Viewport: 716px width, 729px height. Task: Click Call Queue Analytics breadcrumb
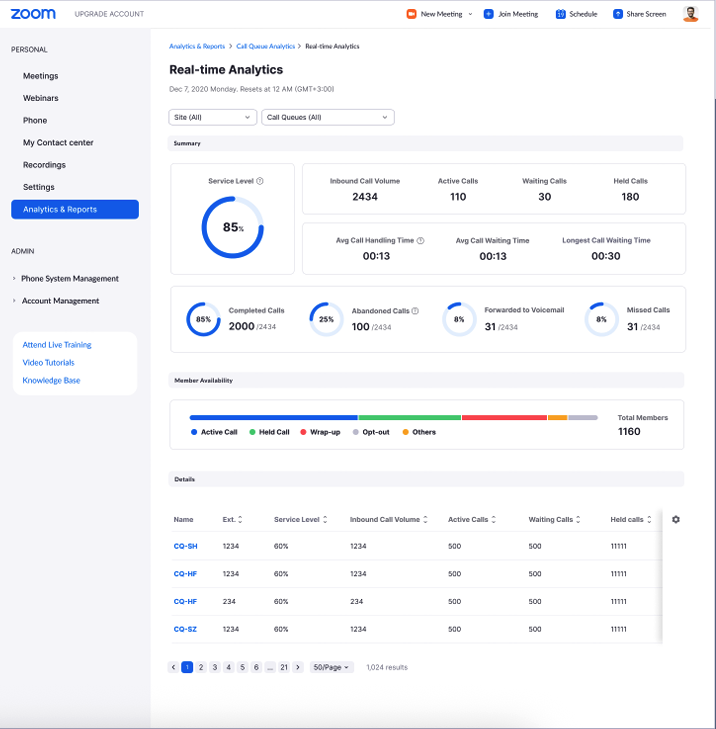point(265,46)
